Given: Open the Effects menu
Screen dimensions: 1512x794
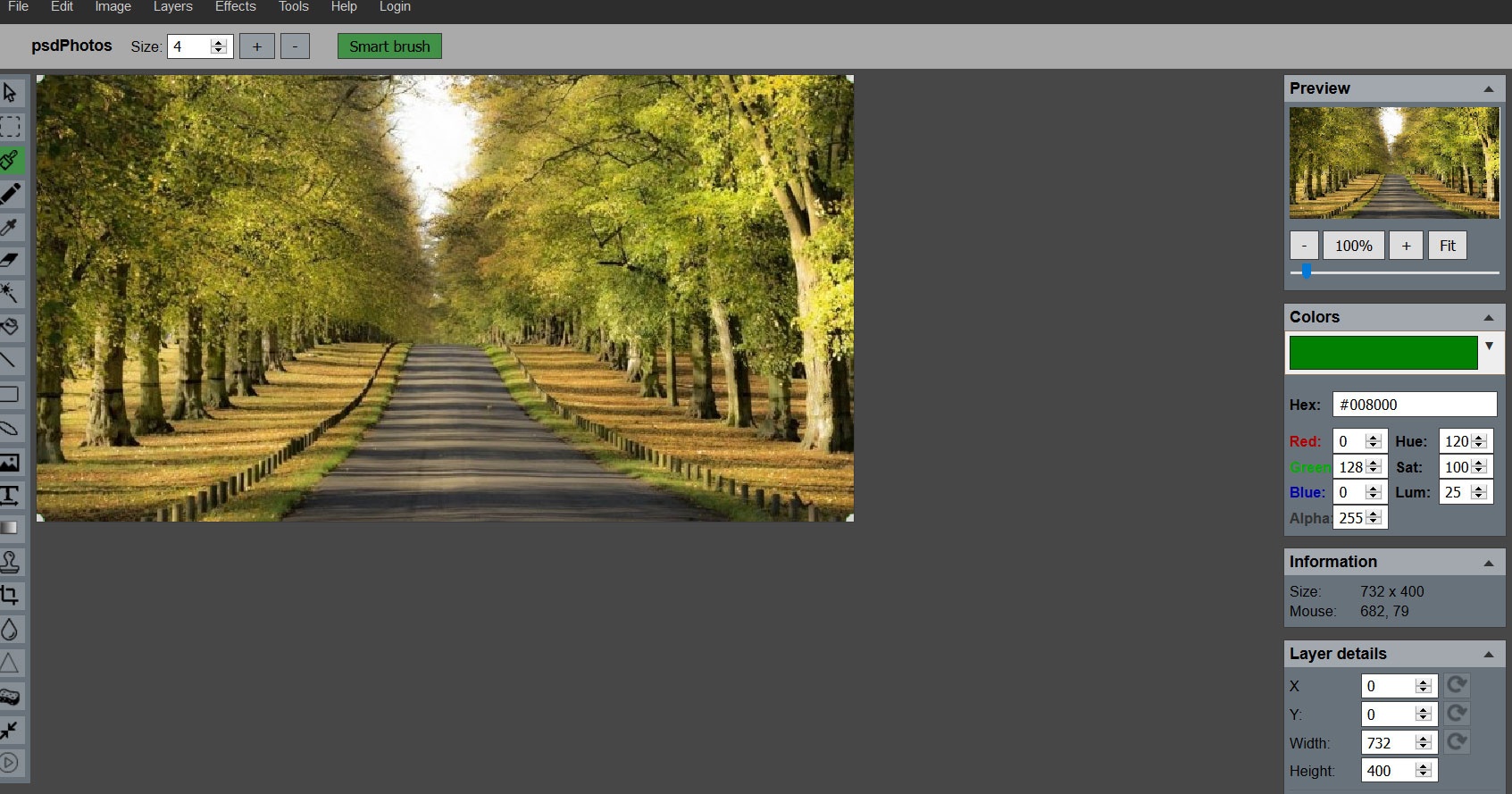Looking at the screenshot, I should 236,7.
